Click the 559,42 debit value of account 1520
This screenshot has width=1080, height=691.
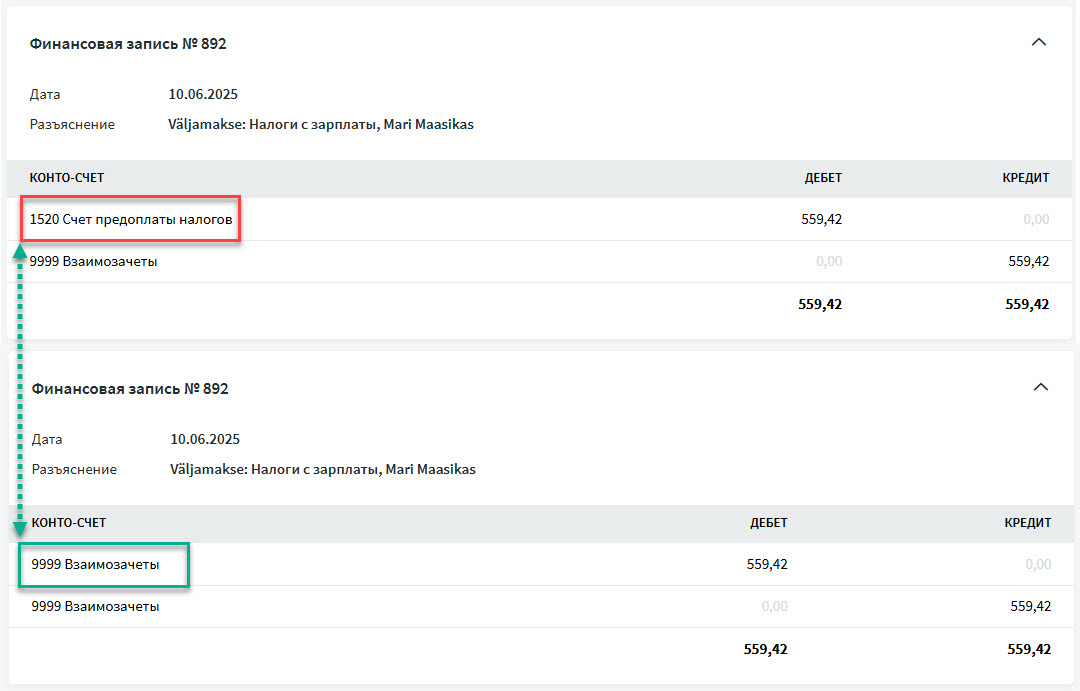coord(822,219)
